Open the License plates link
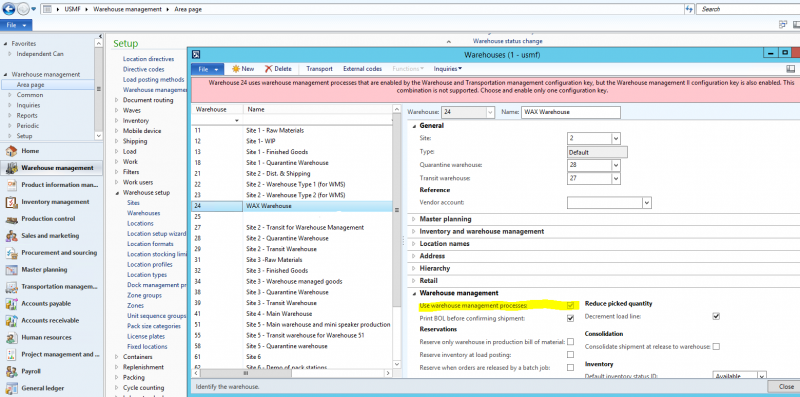This screenshot has height=397, width=800. 146,336
